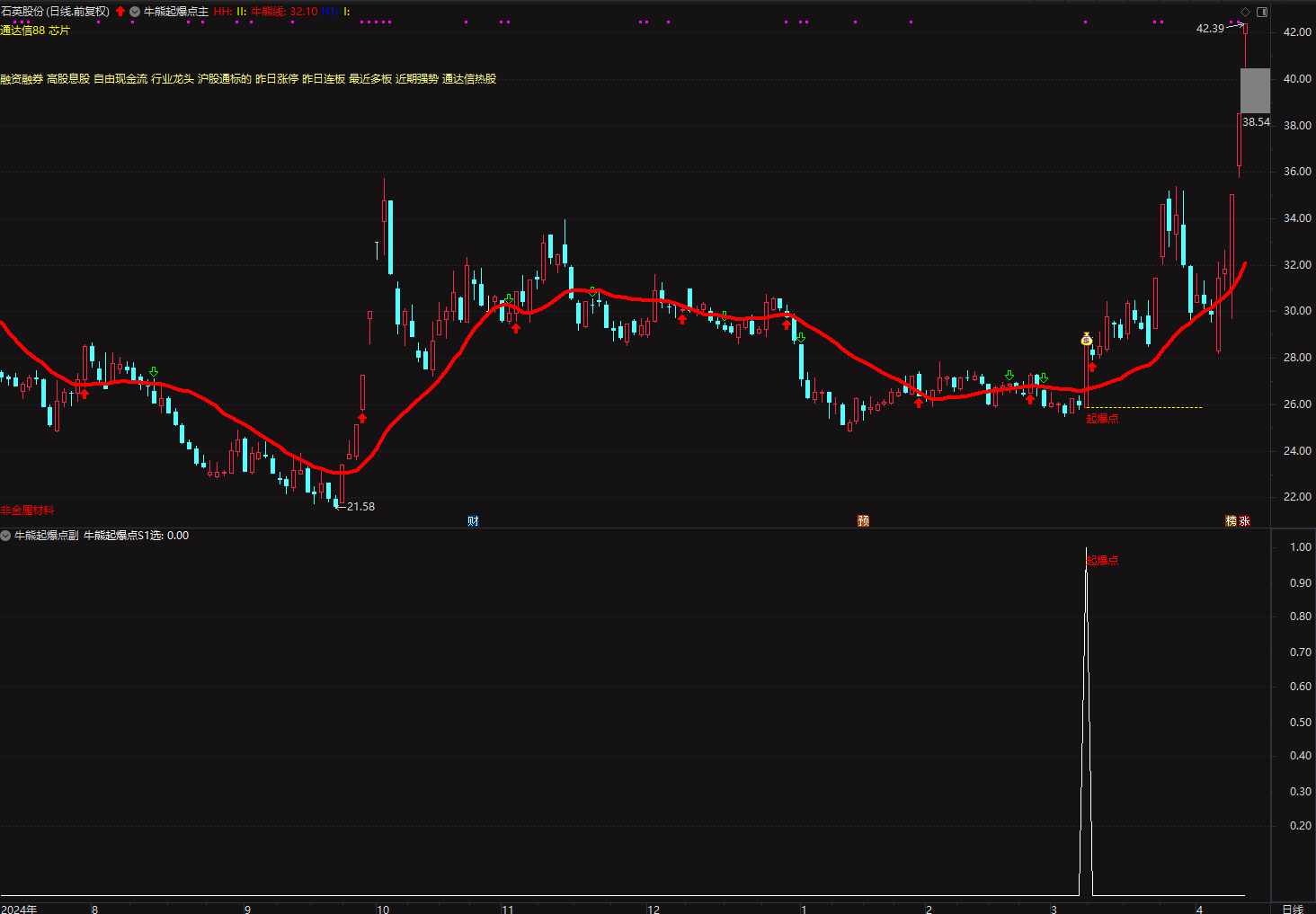Open the 牛熊起爆点副 indicator dropdown arrow
This screenshot has width=1316, height=914.
coord(5,535)
